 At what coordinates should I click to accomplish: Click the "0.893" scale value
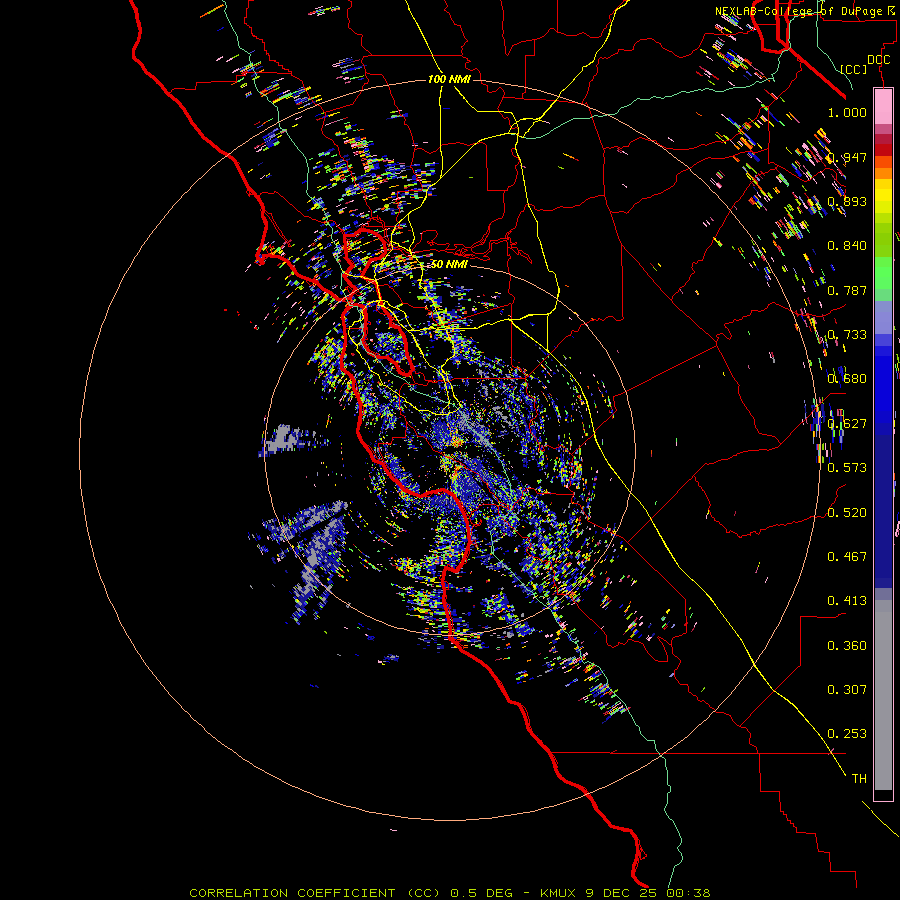coord(847,201)
